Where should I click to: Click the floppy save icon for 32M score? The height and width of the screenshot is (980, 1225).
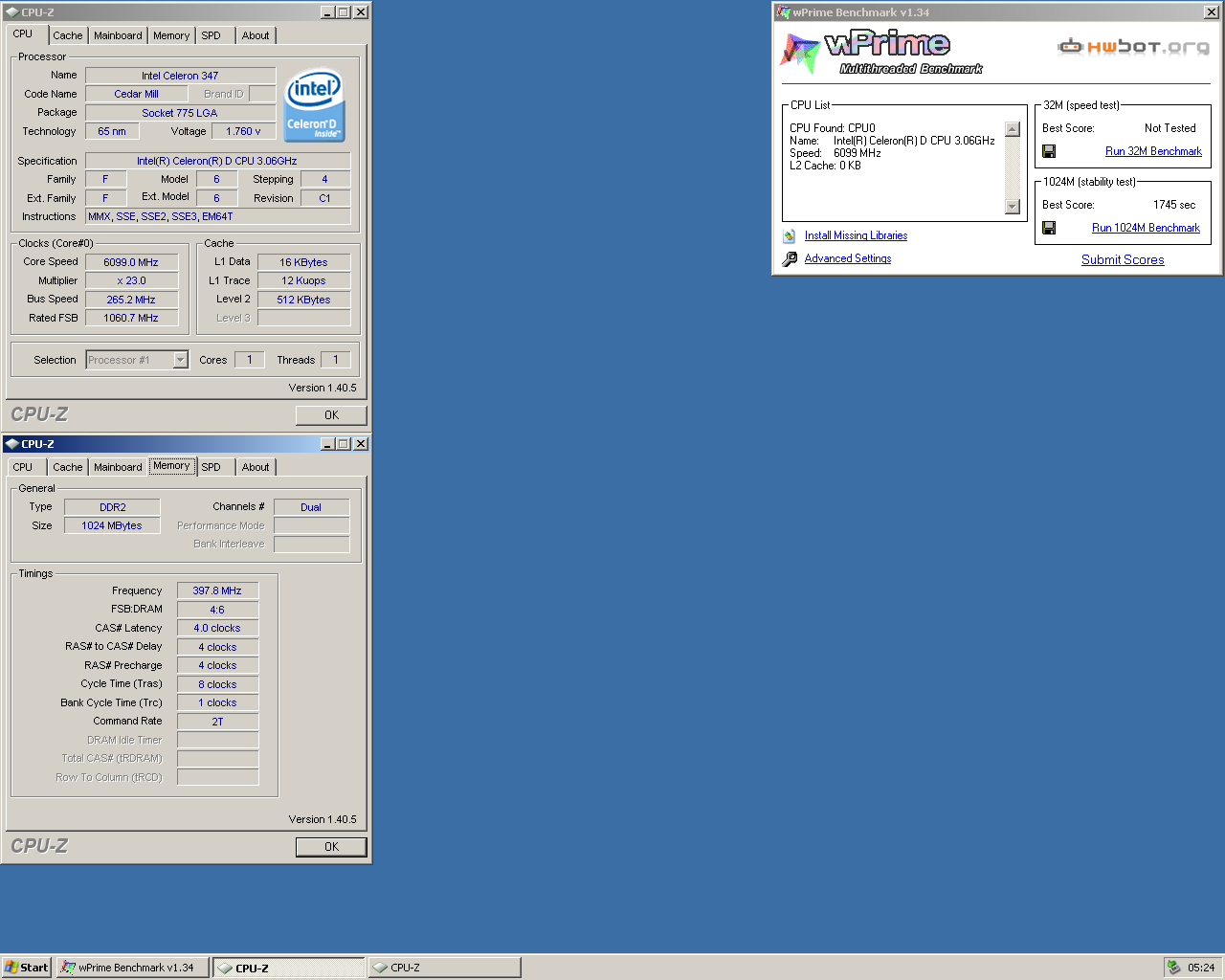click(x=1049, y=151)
